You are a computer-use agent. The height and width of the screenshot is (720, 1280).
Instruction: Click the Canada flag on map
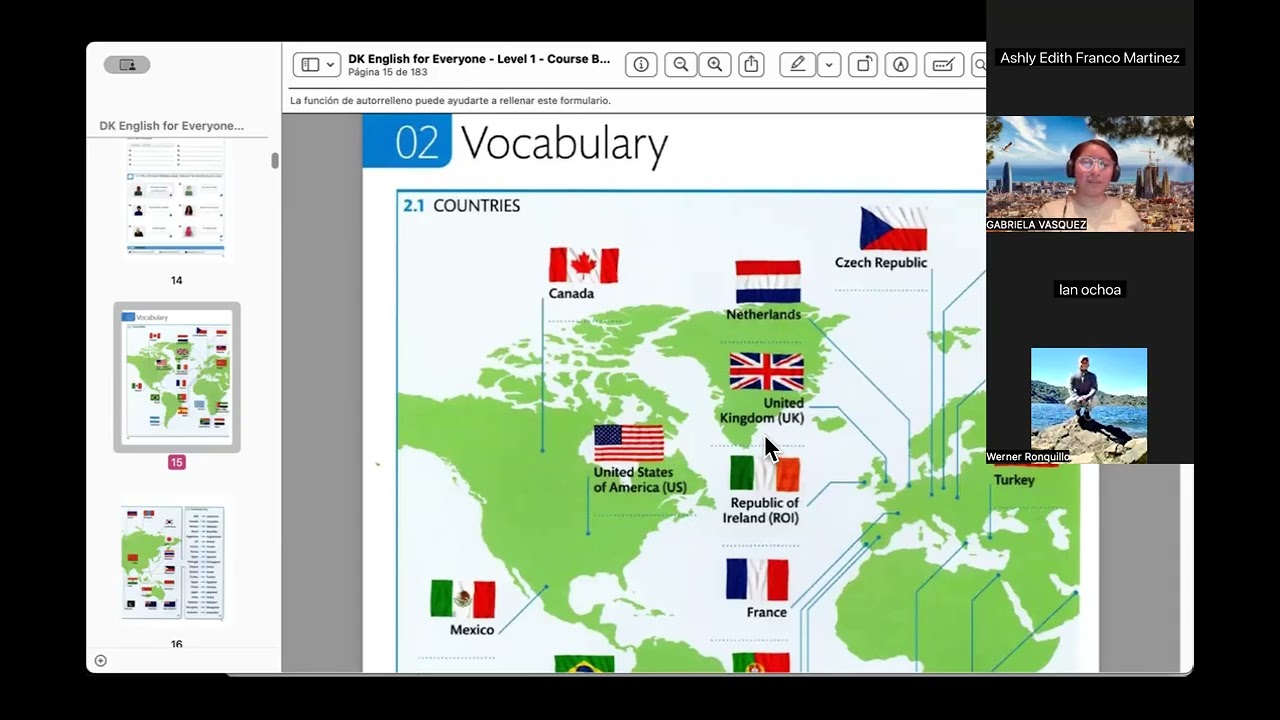[x=584, y=265]
